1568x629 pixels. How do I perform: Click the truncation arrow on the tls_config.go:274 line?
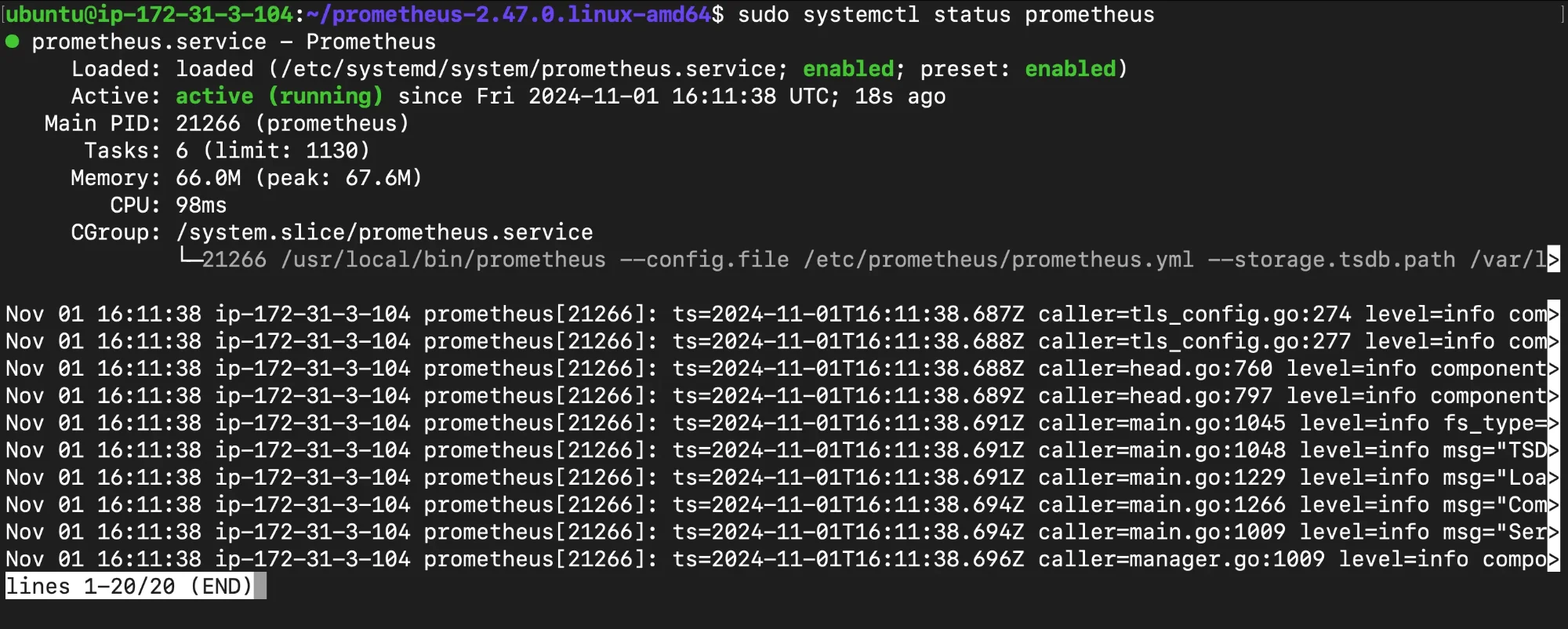click(x=1553, y=314)
